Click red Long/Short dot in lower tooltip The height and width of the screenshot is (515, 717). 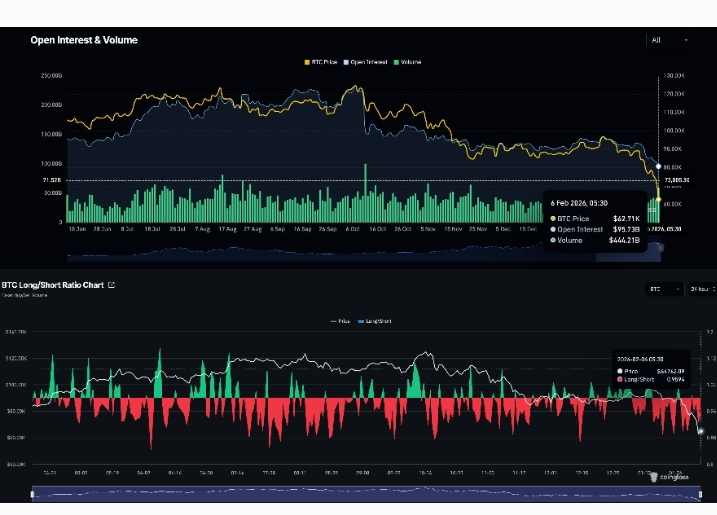click(x=621, y=379)
